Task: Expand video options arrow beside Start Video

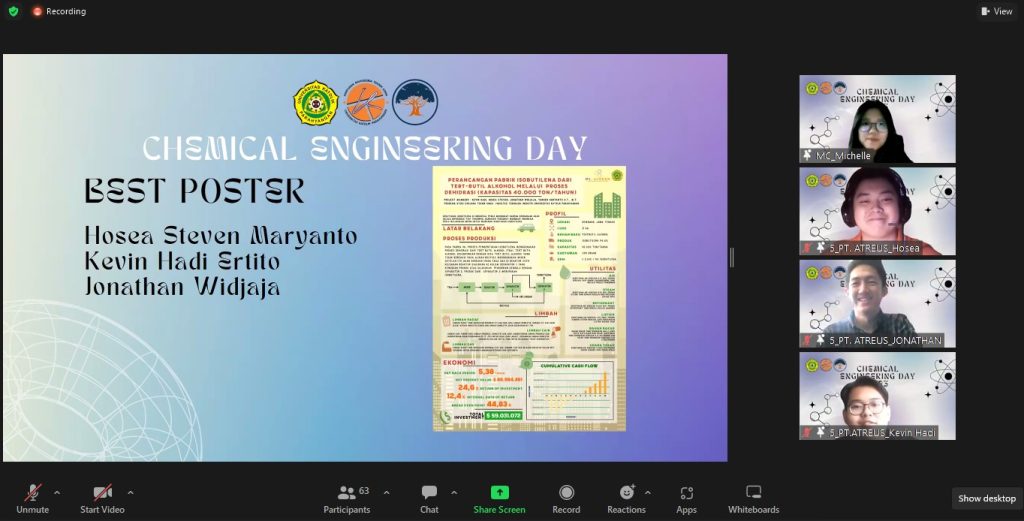Action: 130,492
